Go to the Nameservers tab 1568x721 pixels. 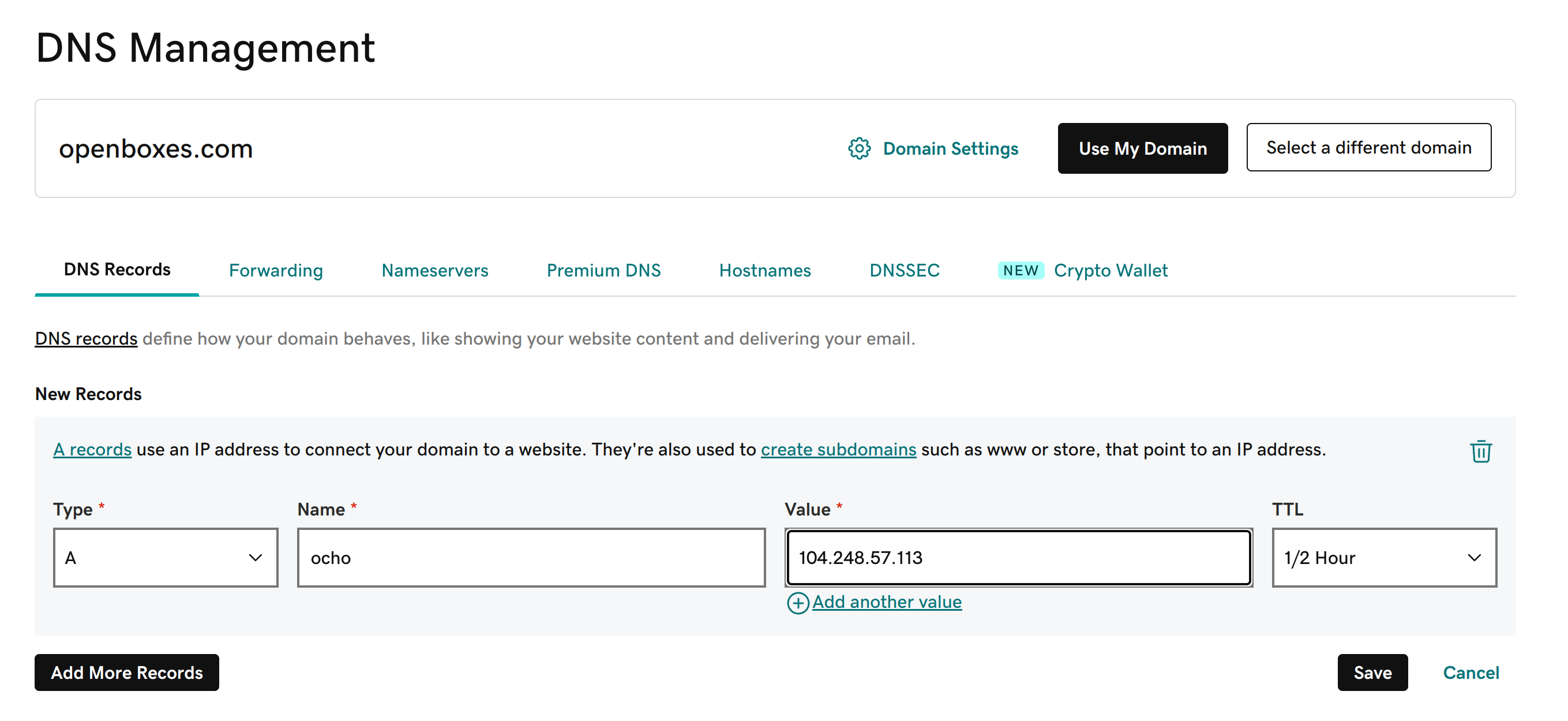434,270
